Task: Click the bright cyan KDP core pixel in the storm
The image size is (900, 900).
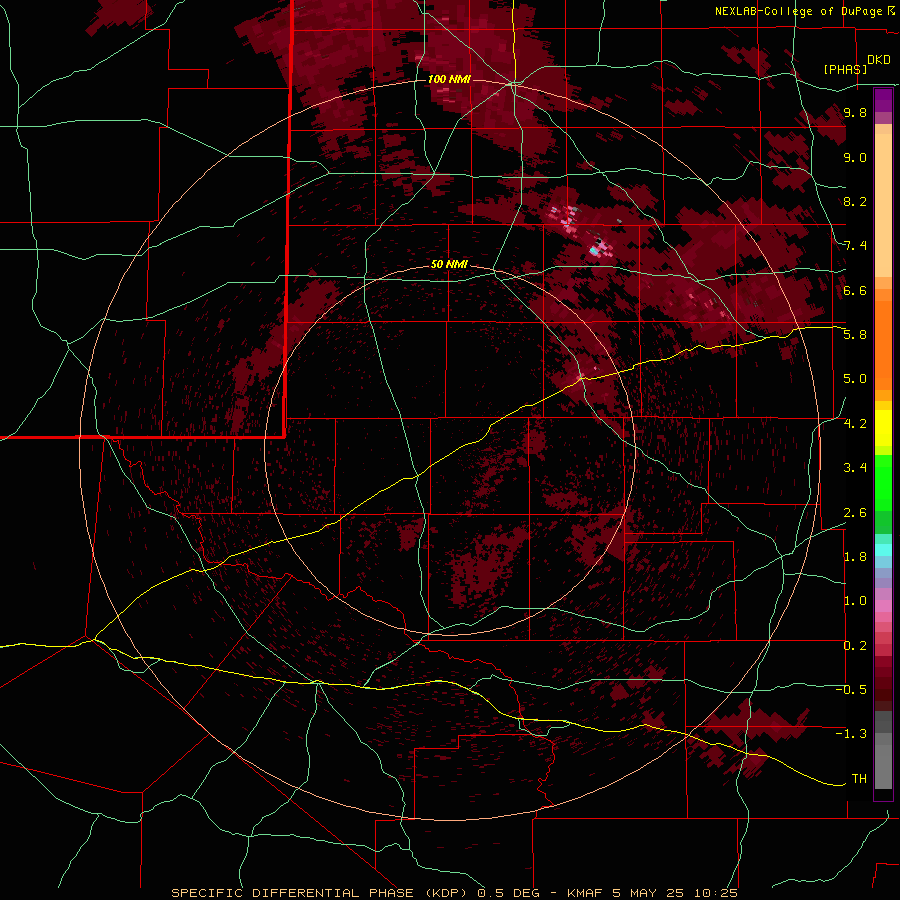Action: point(594,251)
